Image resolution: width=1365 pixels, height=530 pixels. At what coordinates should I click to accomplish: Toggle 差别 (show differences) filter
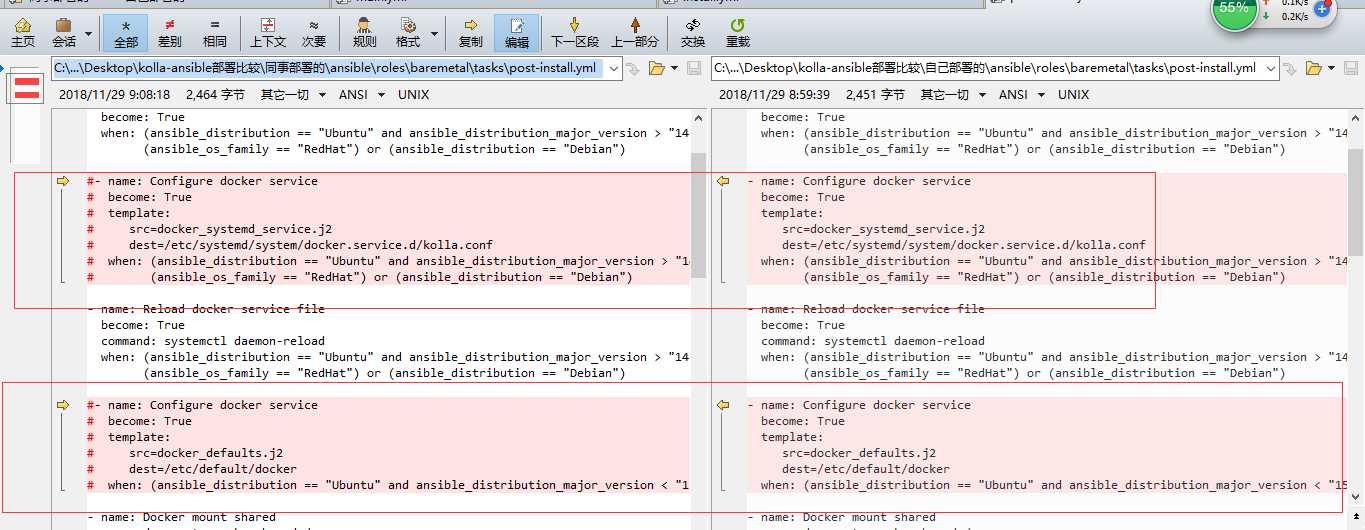[x=170, y=32]
